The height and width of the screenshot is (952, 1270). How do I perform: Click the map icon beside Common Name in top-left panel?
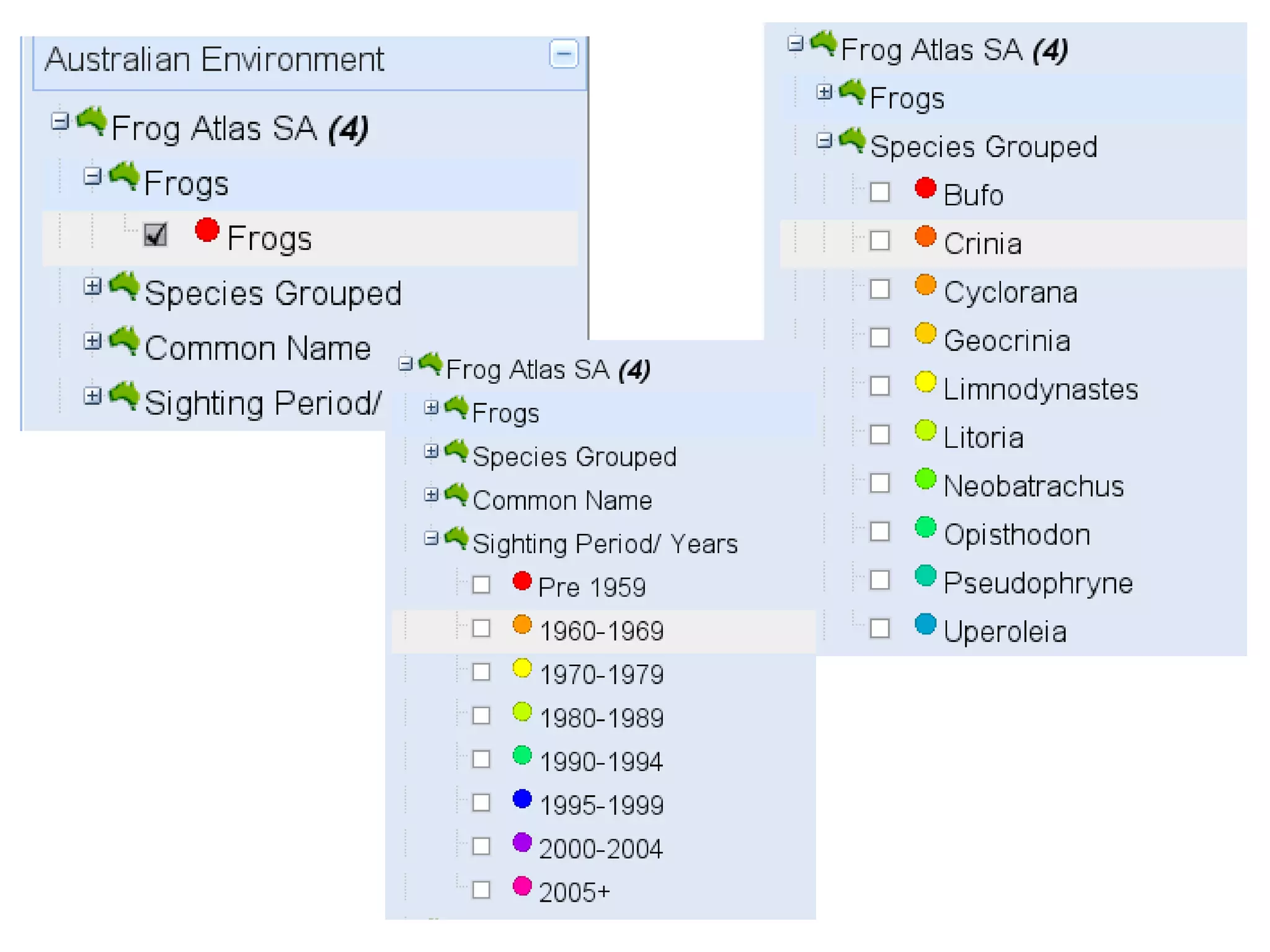[123, 341]
